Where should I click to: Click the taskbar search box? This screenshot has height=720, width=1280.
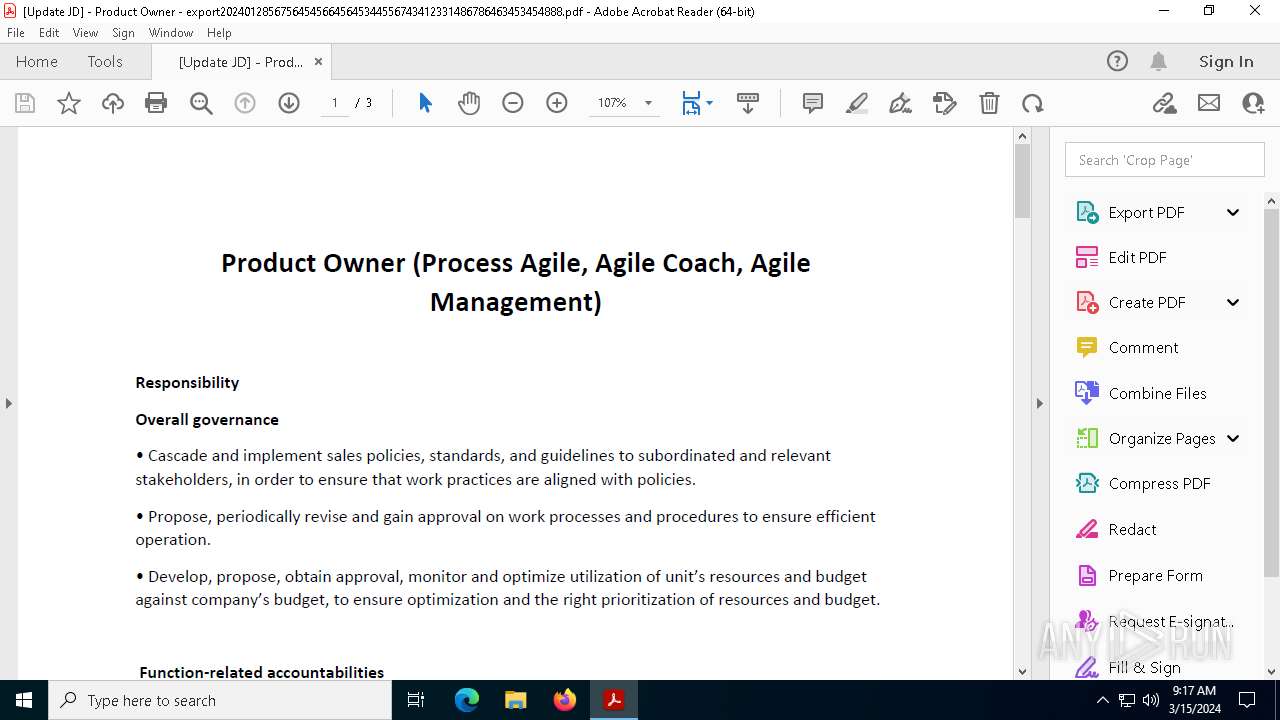pyautogui.click(x=220, y=700)
